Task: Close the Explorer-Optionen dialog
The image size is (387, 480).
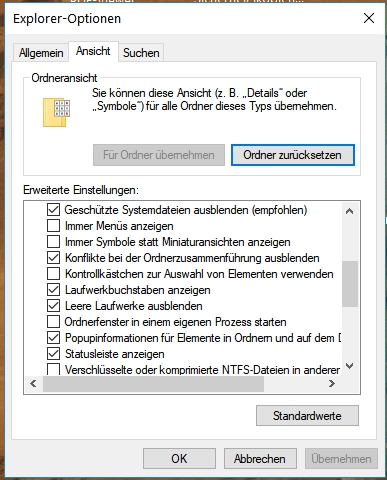Action: [x=369, y=18]
